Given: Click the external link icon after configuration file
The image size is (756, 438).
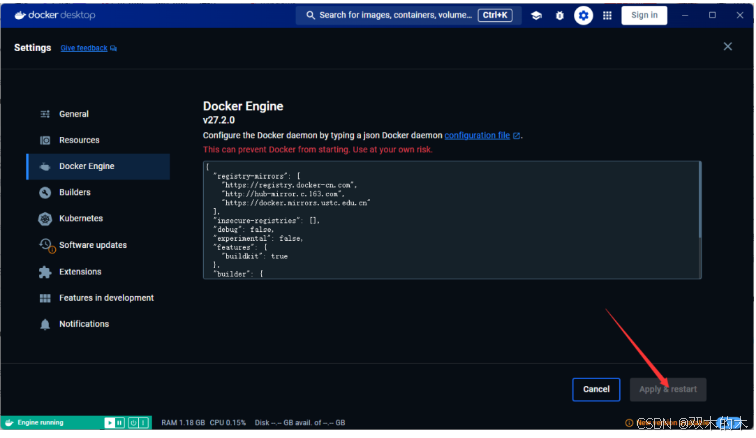Looking at the screenshot, I should 516,136.
